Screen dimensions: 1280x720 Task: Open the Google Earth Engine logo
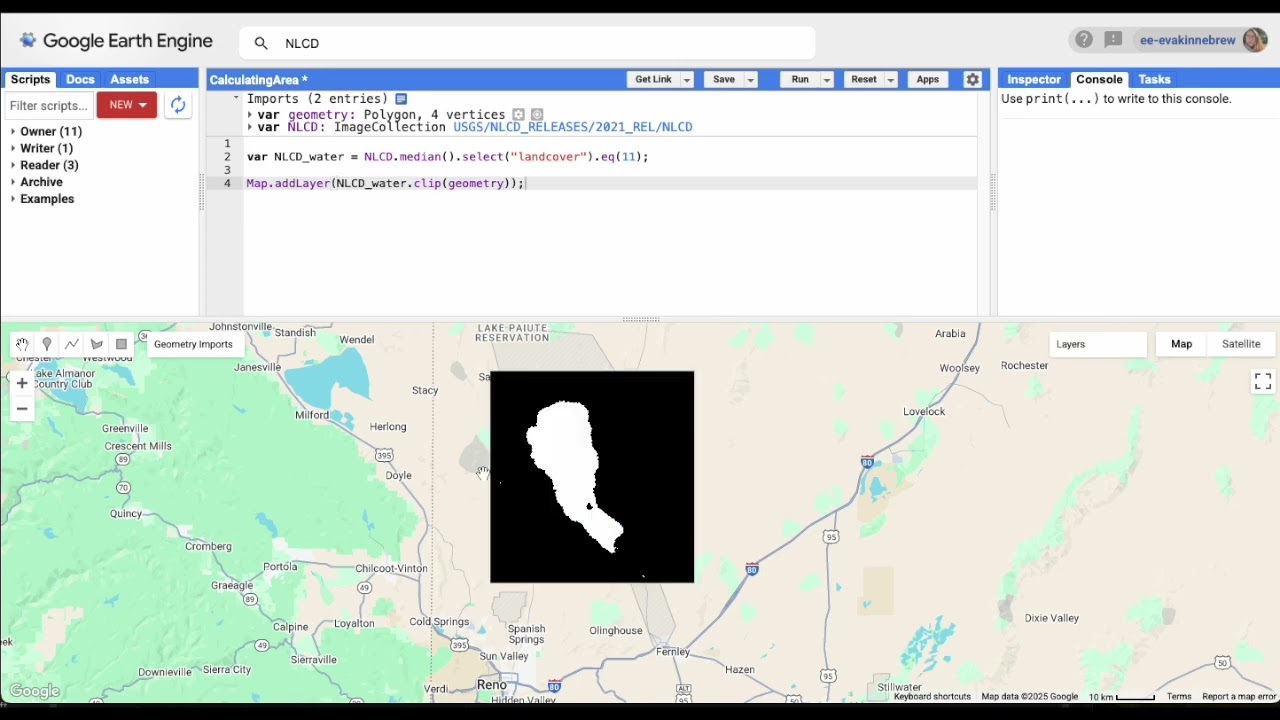116,41
